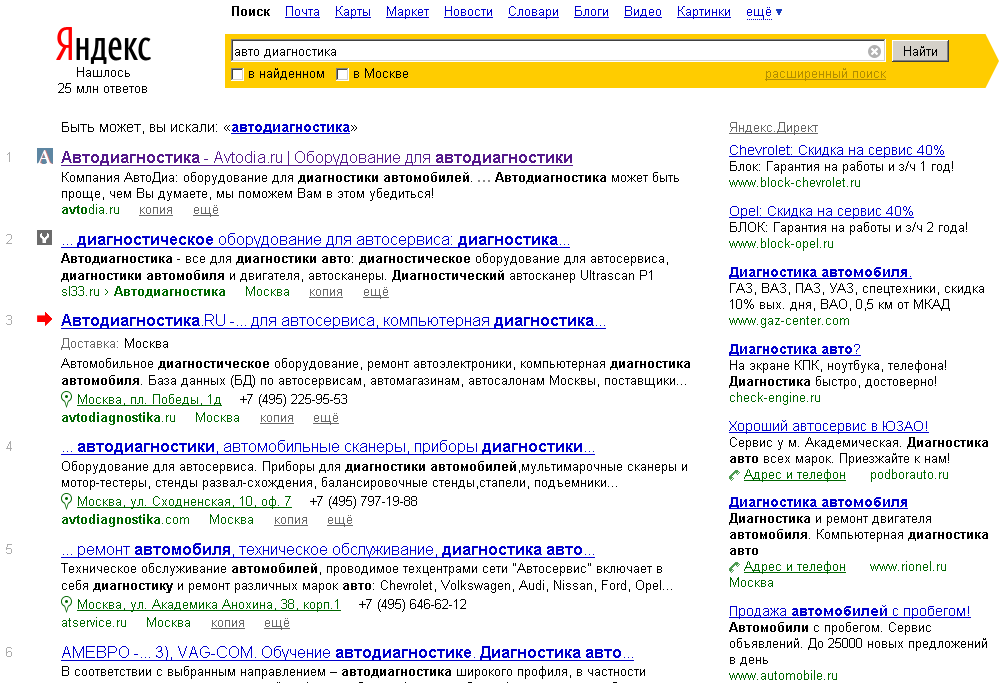Click the Avtodia.ru favicon in result 1
The width and height of the screenshot is (1001, 683).
(x=44, y=157)
